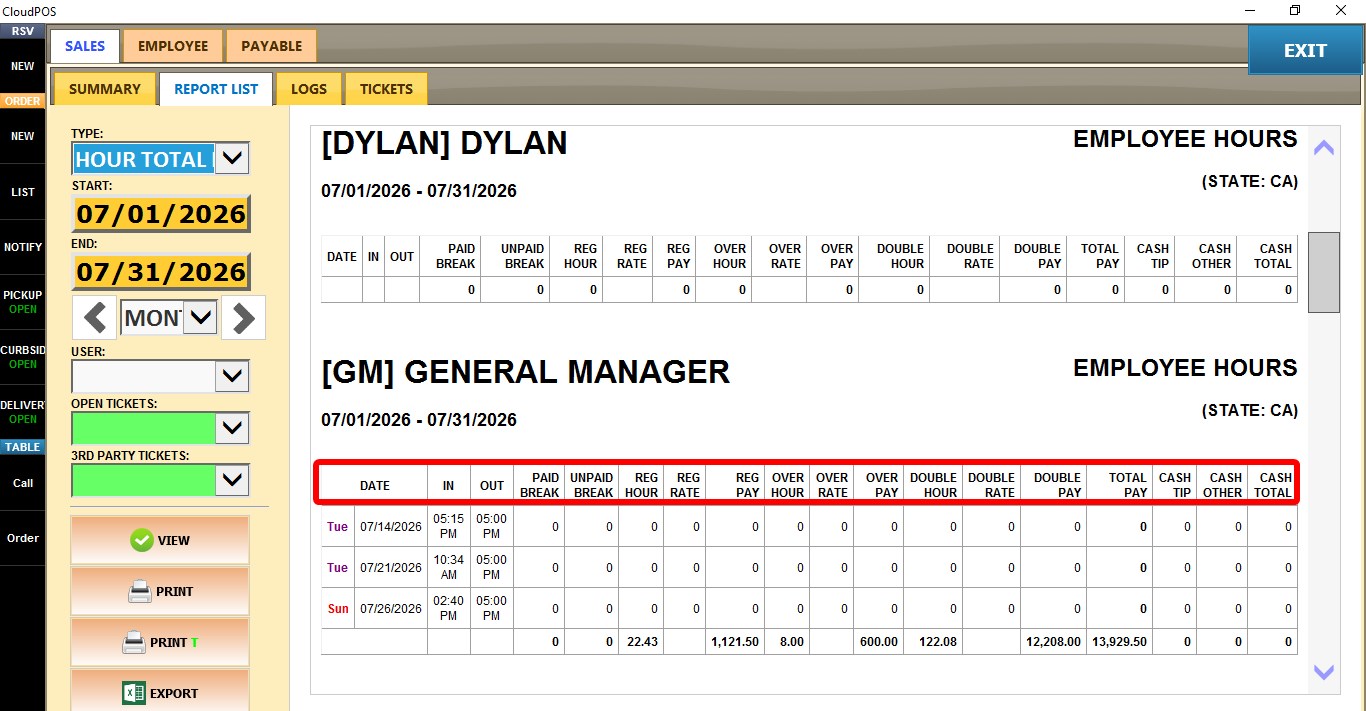Screen dimensions: 1366x711
Task: Go to previous period with left arrow
Action: pyautogui.click(x=95, y=318)
